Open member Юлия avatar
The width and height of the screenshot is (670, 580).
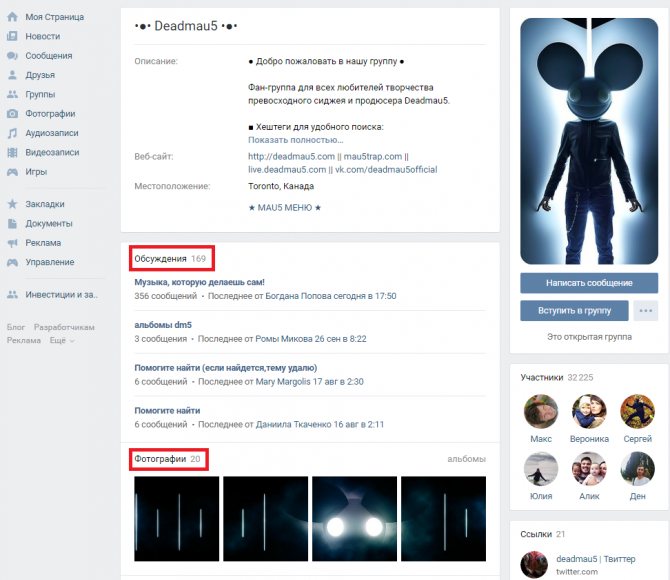541,469
